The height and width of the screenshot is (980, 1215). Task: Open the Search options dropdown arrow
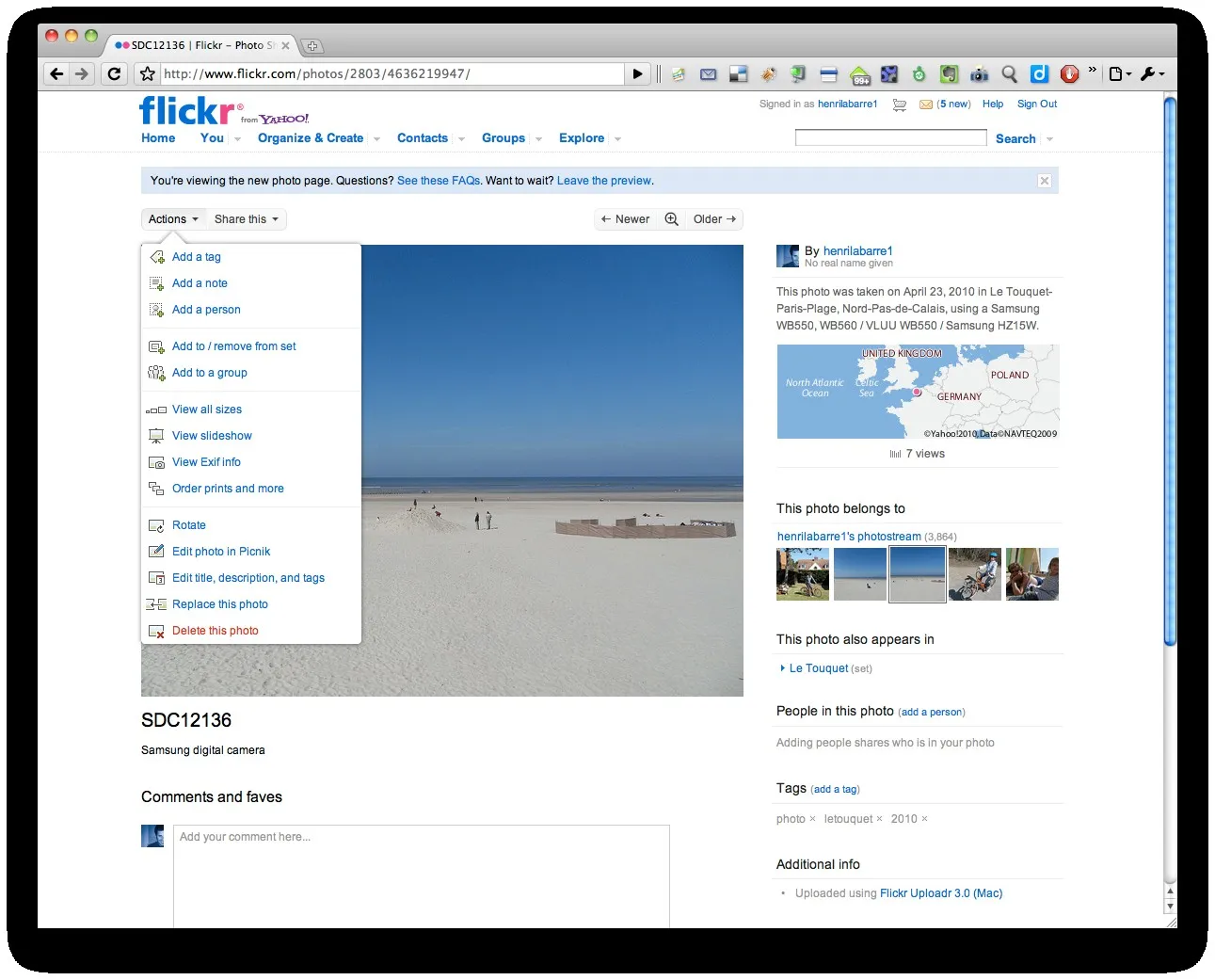click(1049, 139)
